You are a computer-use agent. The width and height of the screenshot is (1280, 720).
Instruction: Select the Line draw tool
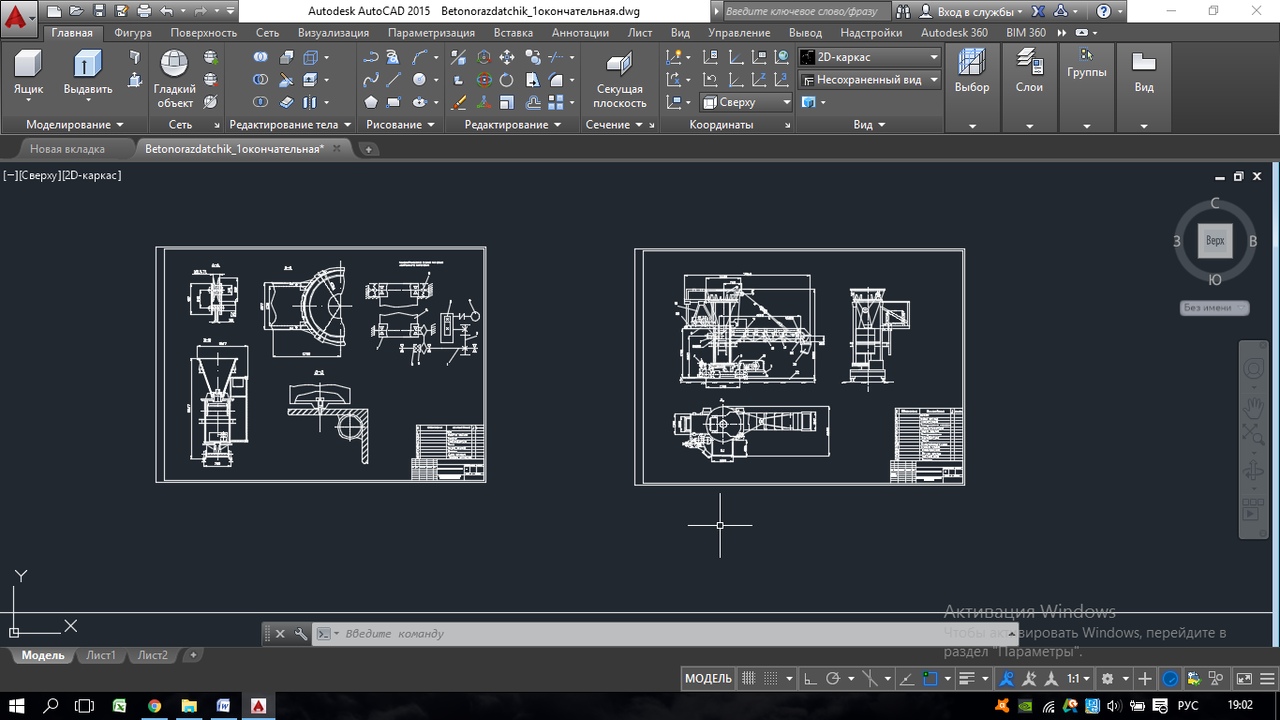tap(393, 80)
